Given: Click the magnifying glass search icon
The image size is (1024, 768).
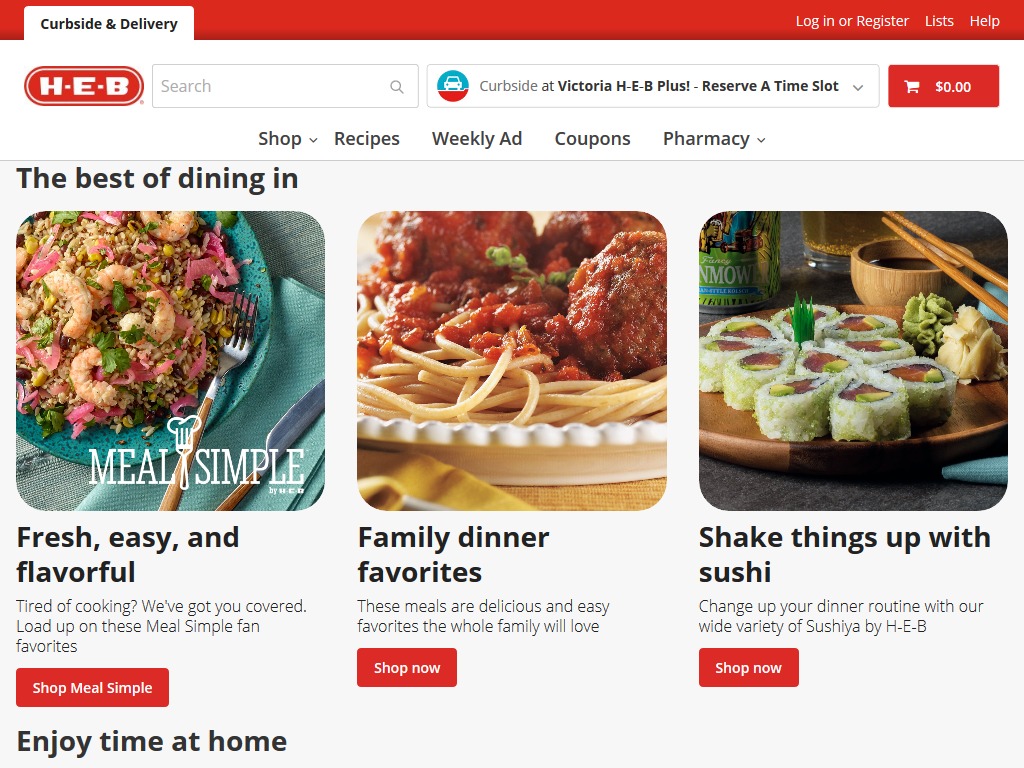Looking at the screenshot, I should [396, 86].
